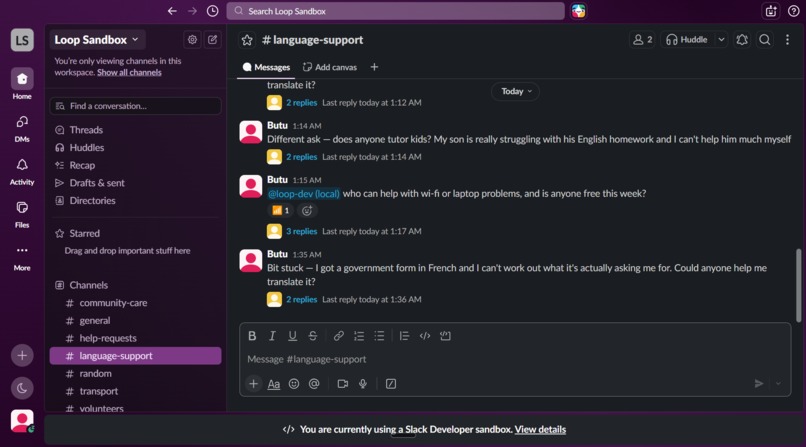Toggle bold formatting
This screenshot has height=447, width=806.
tap(252, 336)
